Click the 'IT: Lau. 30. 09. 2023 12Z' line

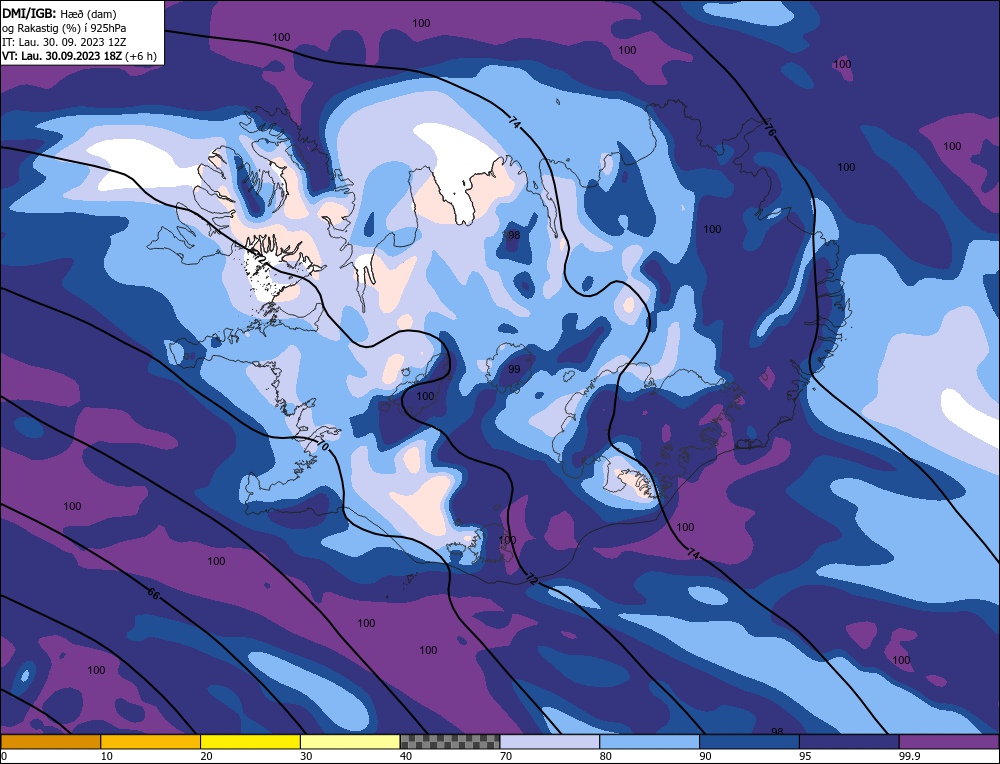tap(64, 42)
